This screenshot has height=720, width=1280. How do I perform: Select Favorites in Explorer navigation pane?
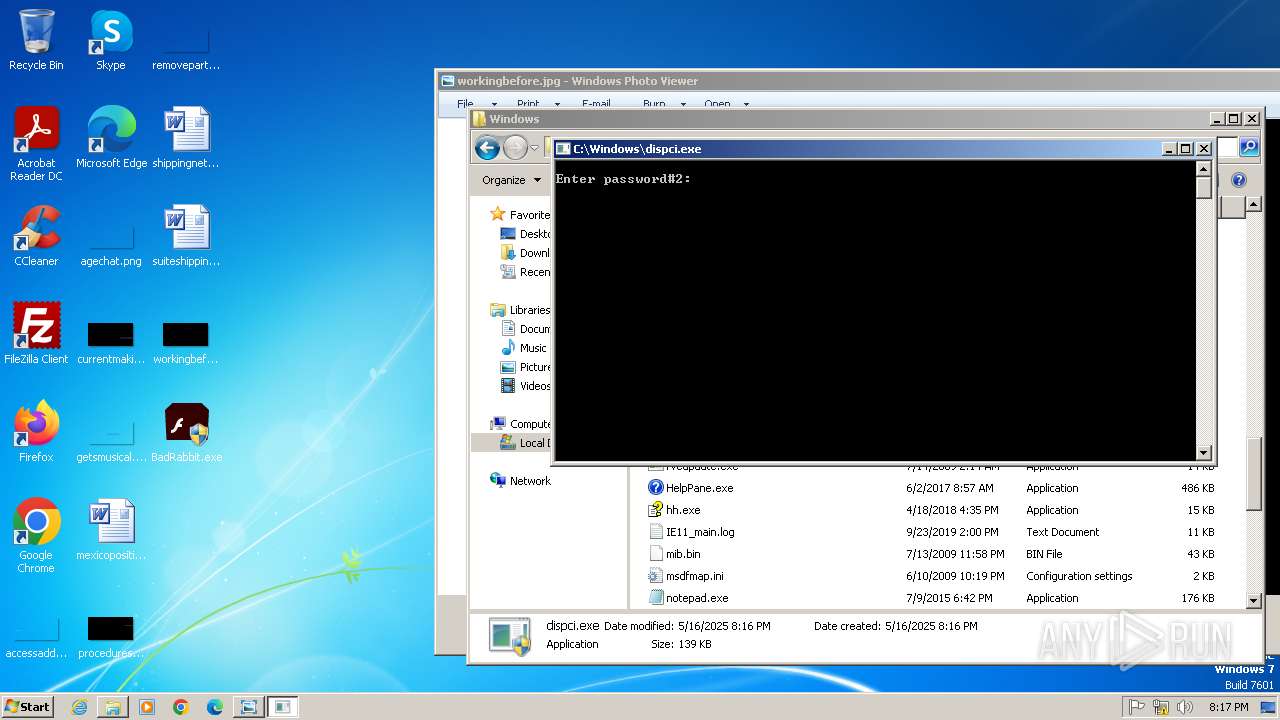tap(520, 215)
